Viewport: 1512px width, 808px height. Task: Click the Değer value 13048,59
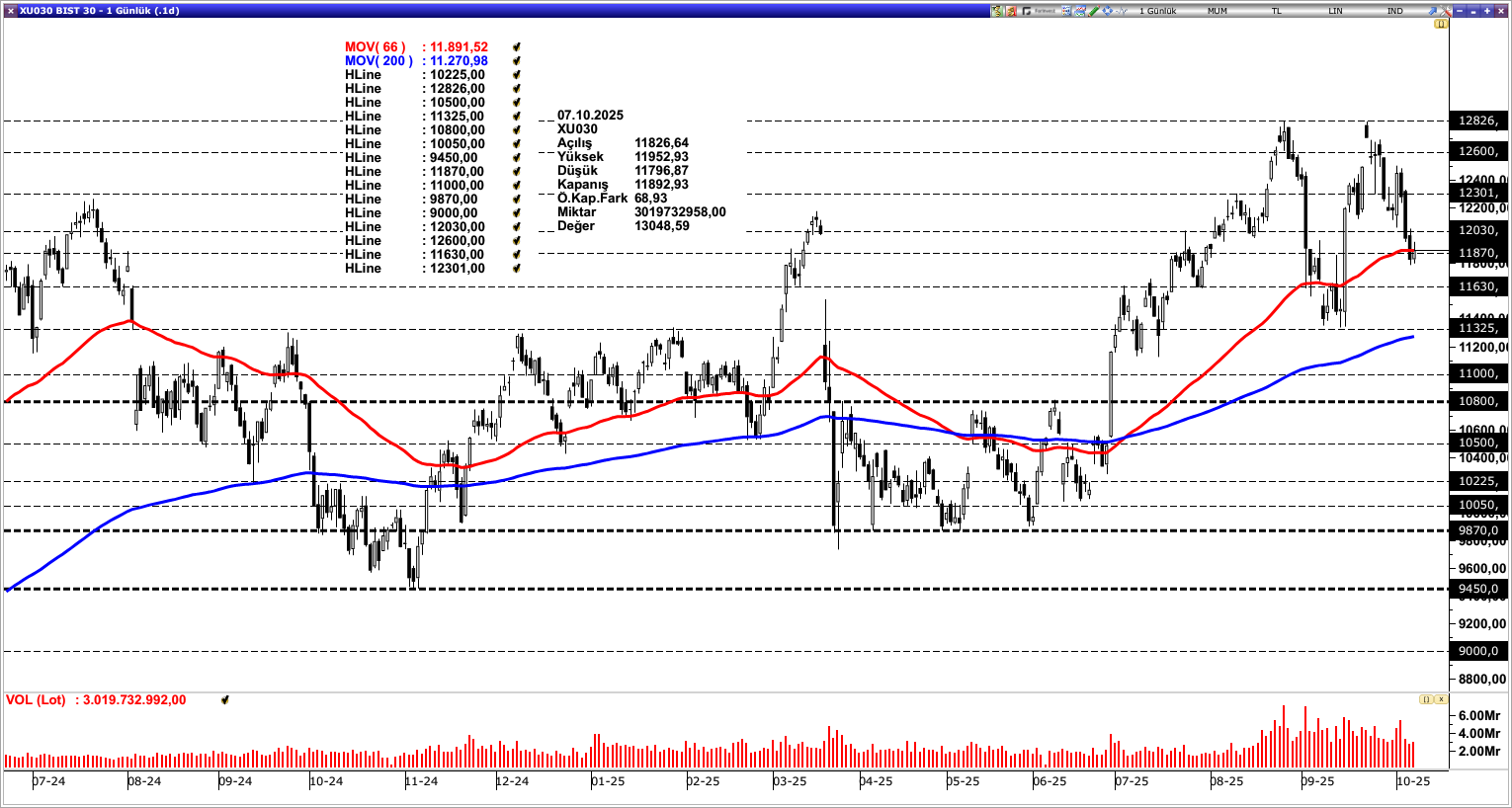[x=662, y=226]
